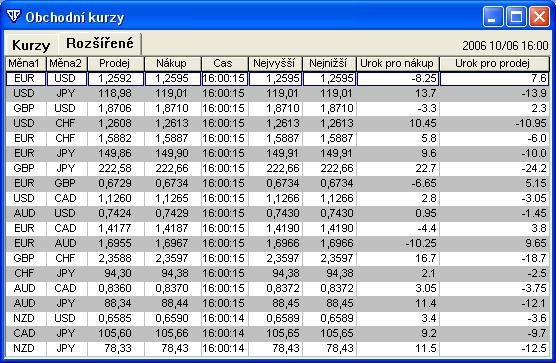This screenshot has height=363, width=556.
Task: Select the Prodej value 1,4177
Action: point(116,228)
